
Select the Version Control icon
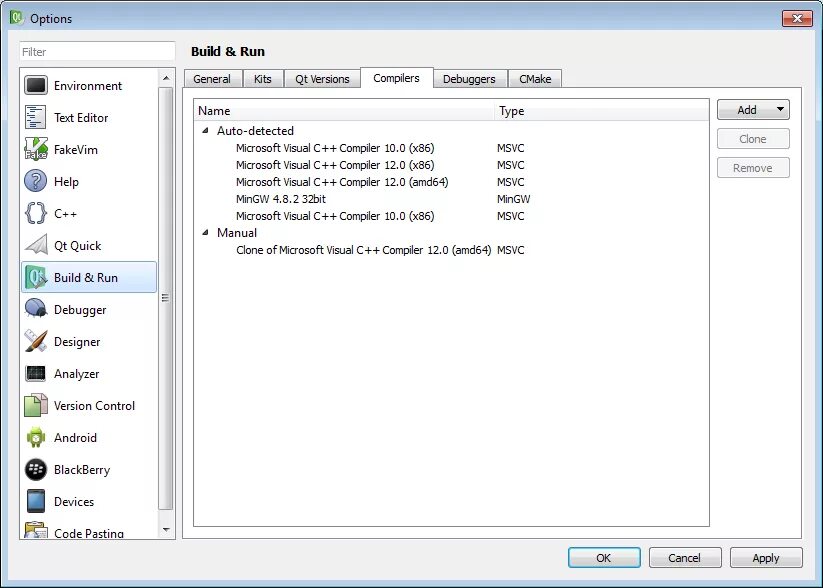pos(36,406)
